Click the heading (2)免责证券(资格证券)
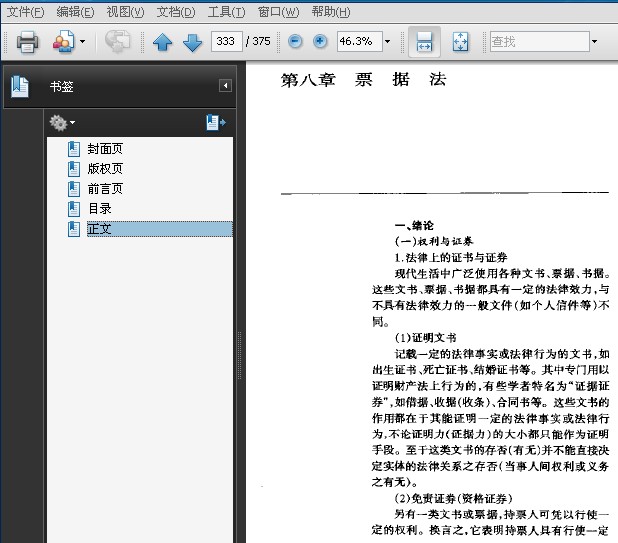 454,499
